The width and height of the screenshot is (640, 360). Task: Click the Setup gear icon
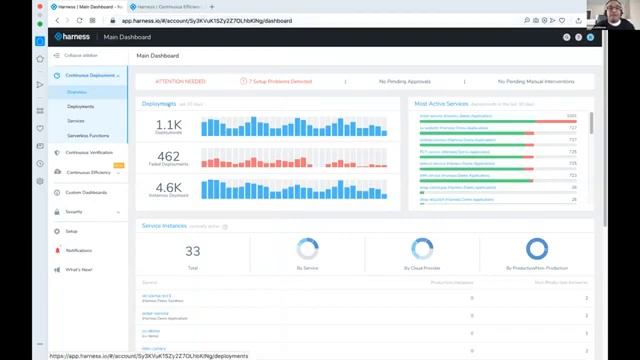pyautogui.click(x=57, y=231)
